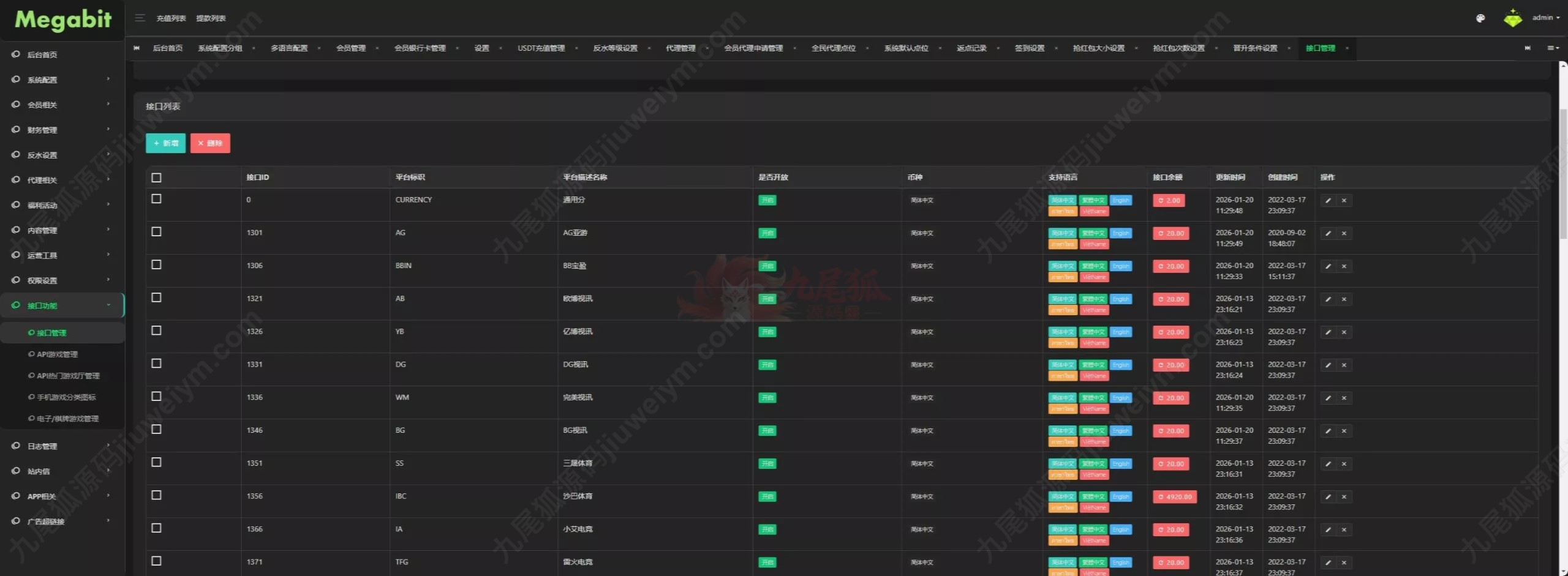
Task: Open the admin user dropdown
Action: click(1545, 18)
